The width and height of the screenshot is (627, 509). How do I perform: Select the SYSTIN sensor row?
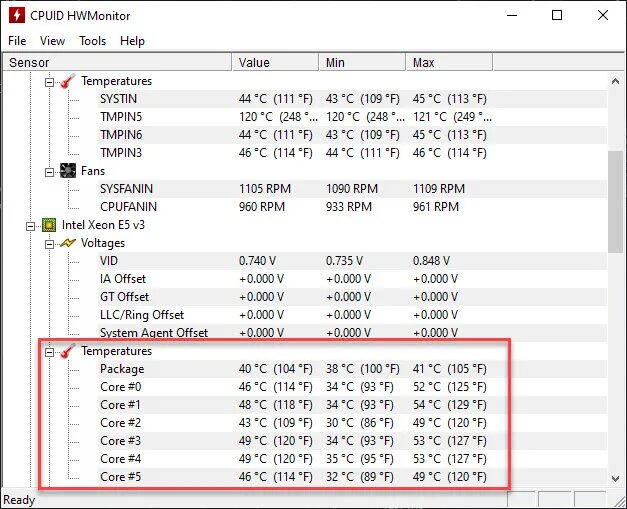(352, 99)
